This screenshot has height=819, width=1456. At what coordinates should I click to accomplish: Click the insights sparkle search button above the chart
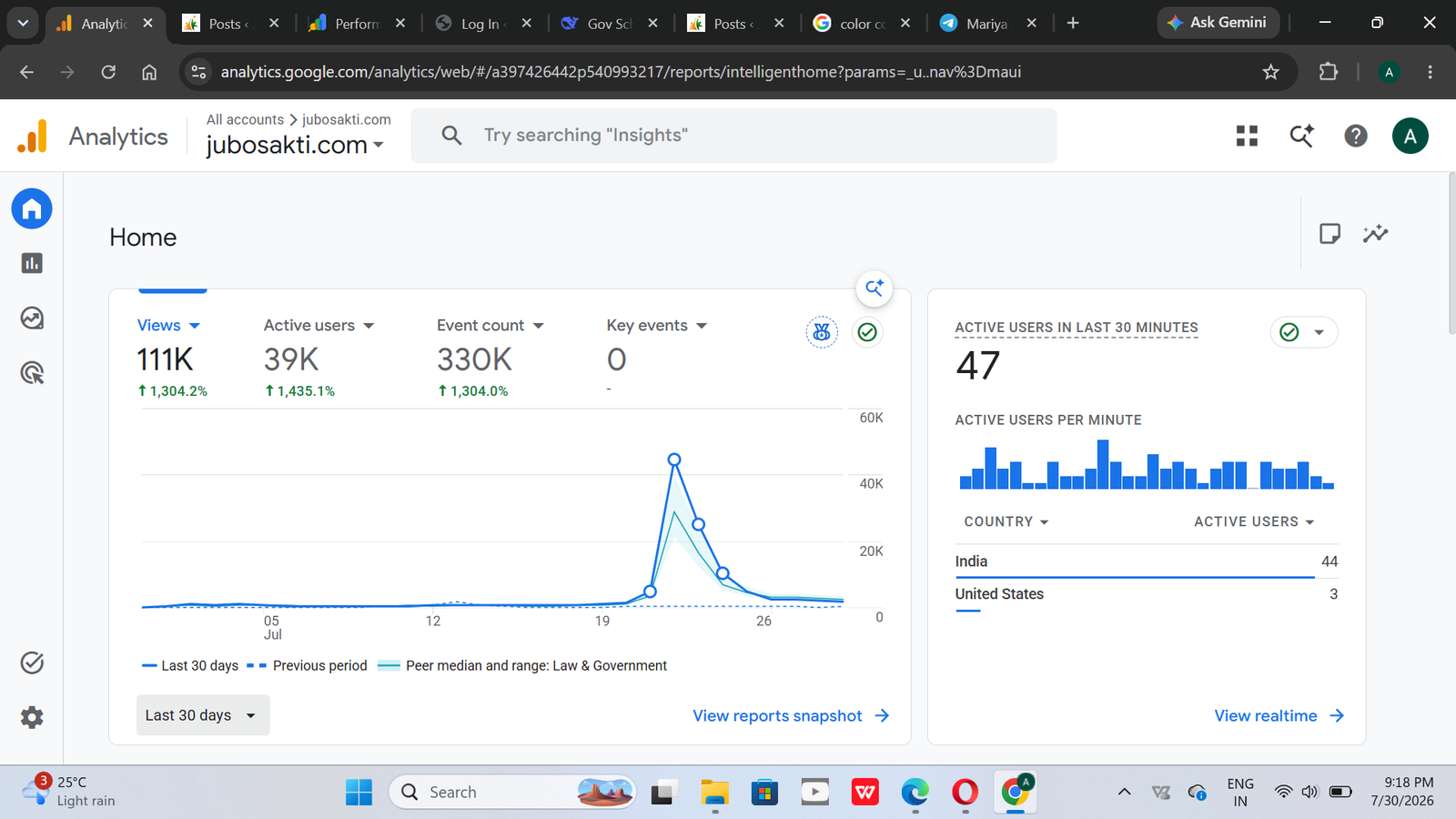(x=875, y=288)
